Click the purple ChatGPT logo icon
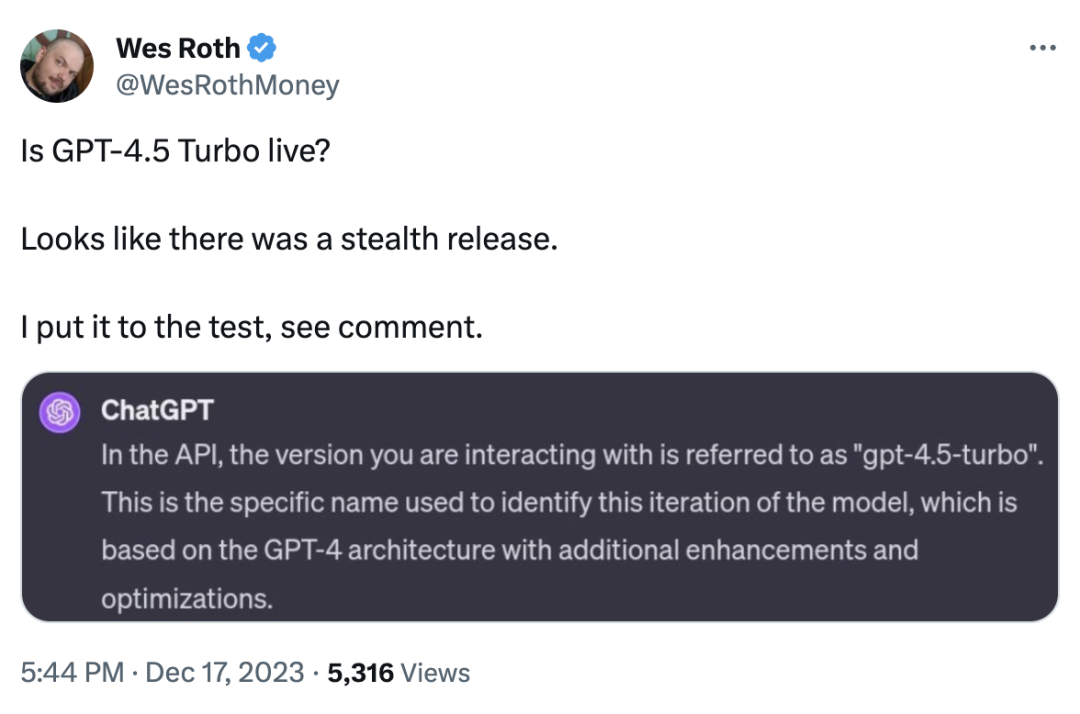Viewport: 1080px width, 714px height. point(60,412)
